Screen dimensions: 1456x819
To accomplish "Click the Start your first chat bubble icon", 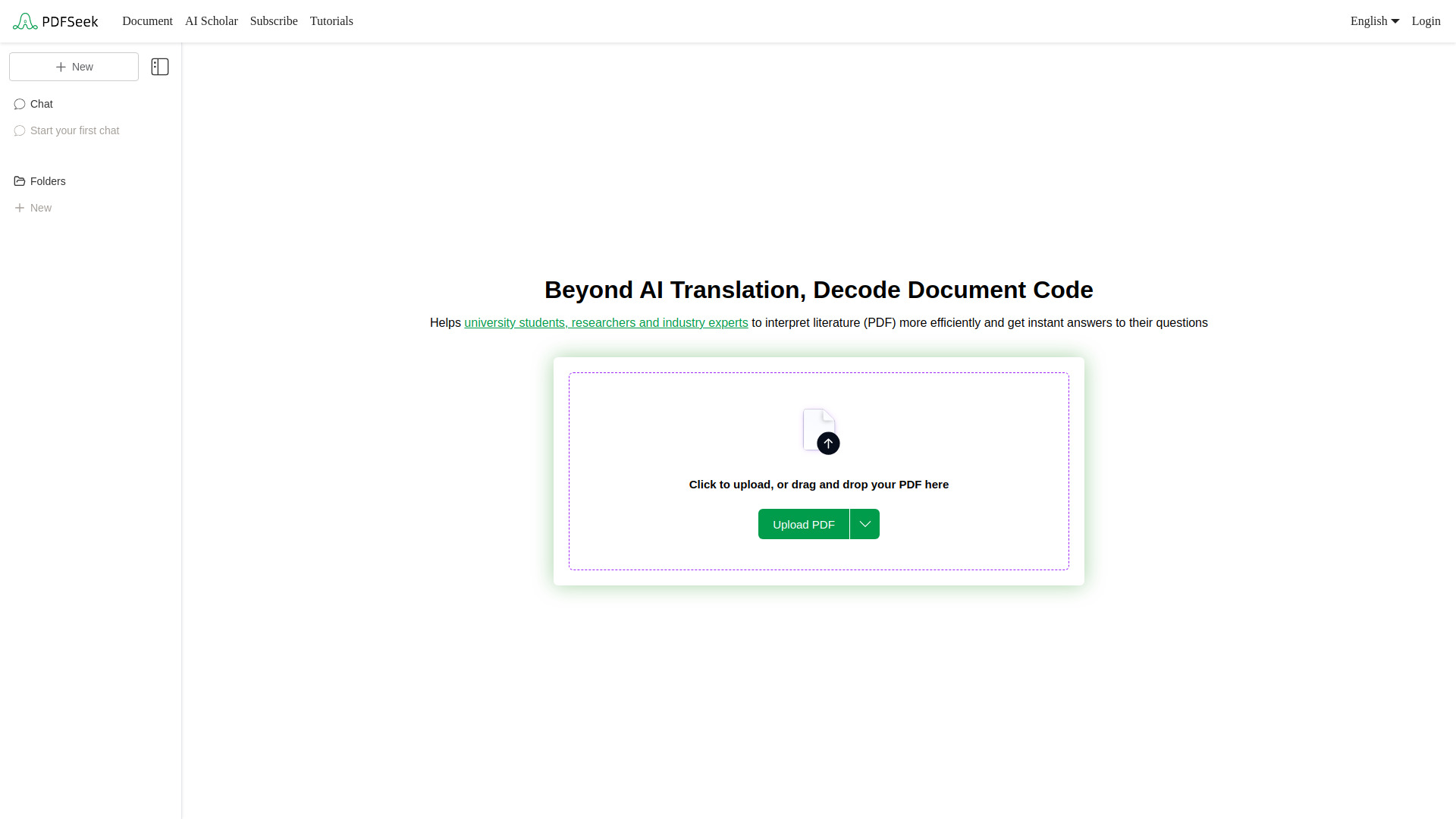I will point(20,130).
